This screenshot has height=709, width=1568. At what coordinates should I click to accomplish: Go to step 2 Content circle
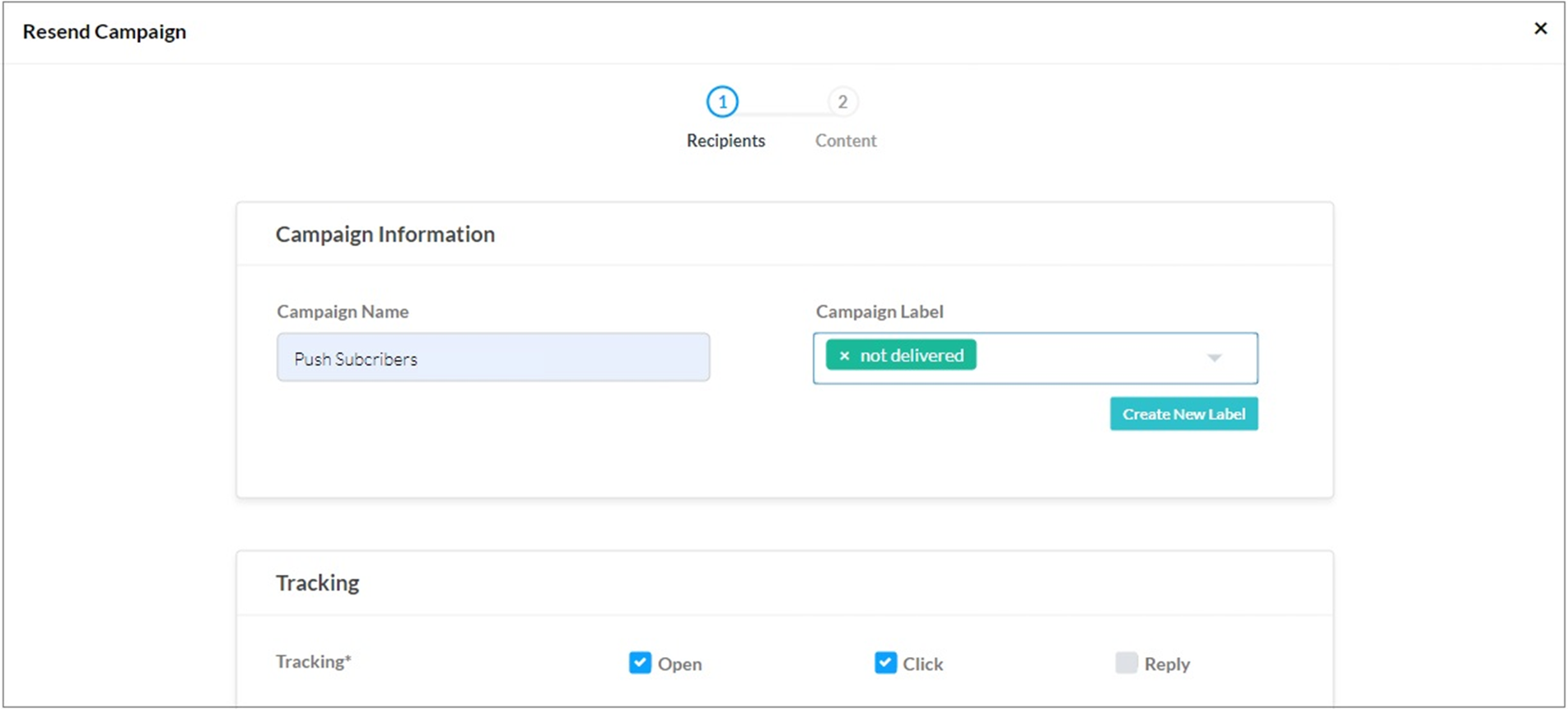[x=842, y=102]
